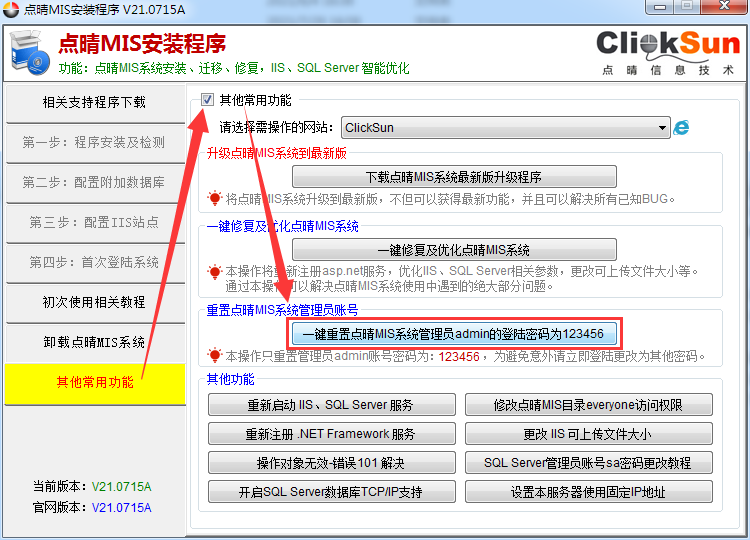Open 初次使用相关教程 tab

click(95, 302)
